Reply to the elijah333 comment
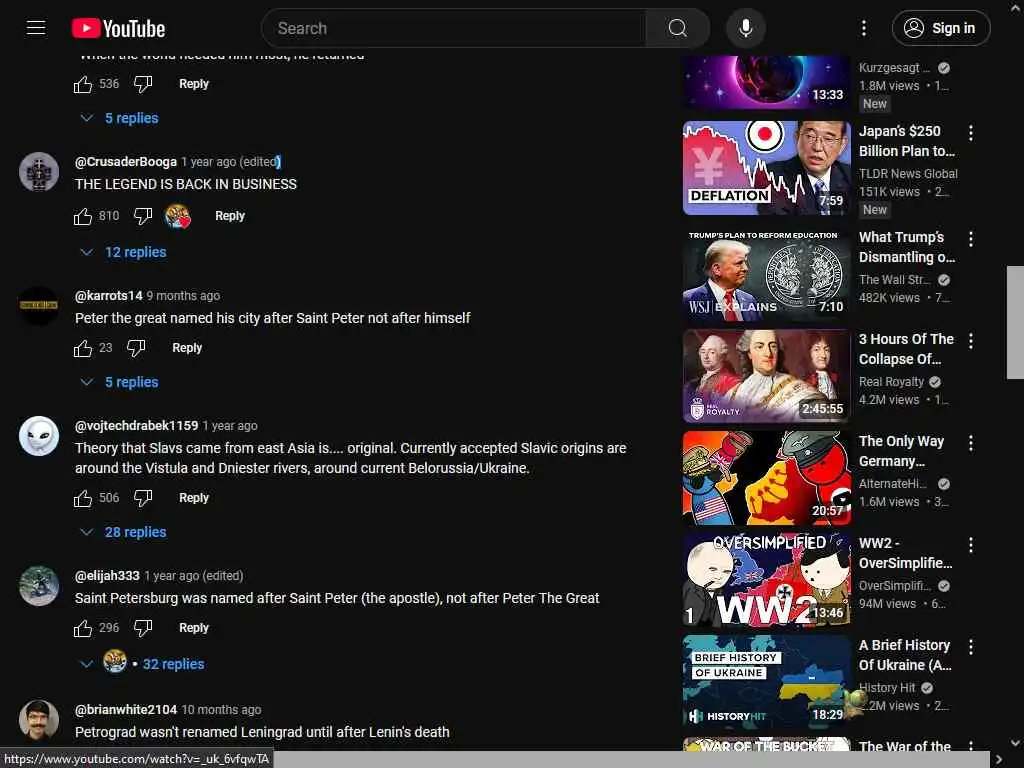Viewport: 1024px width, 768px height. (x=193, y=628)
